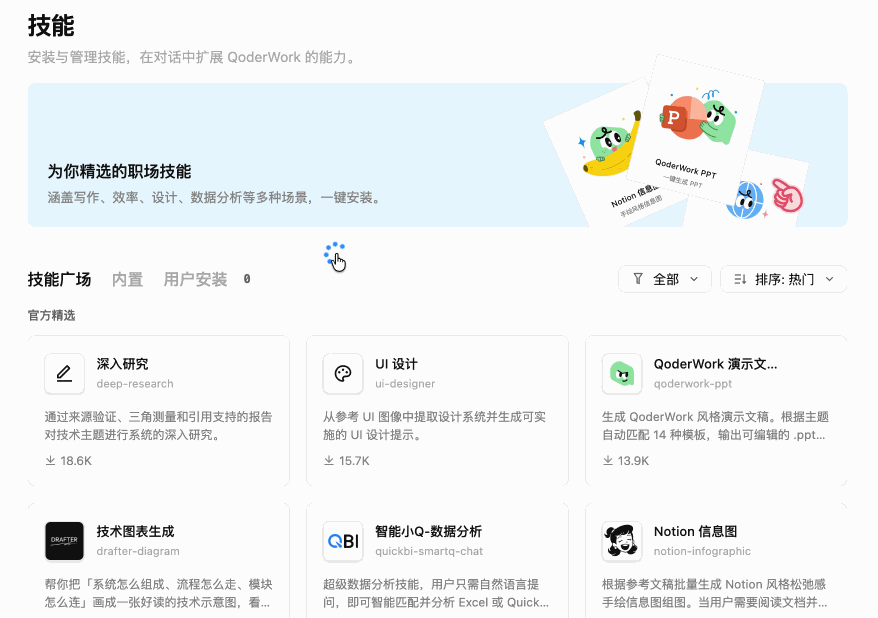Image resolution: width=878 pixels, height=618 pixels.
Task: Open the 排序: 热门 sort dropdown
Action: [x=783, y=279]
